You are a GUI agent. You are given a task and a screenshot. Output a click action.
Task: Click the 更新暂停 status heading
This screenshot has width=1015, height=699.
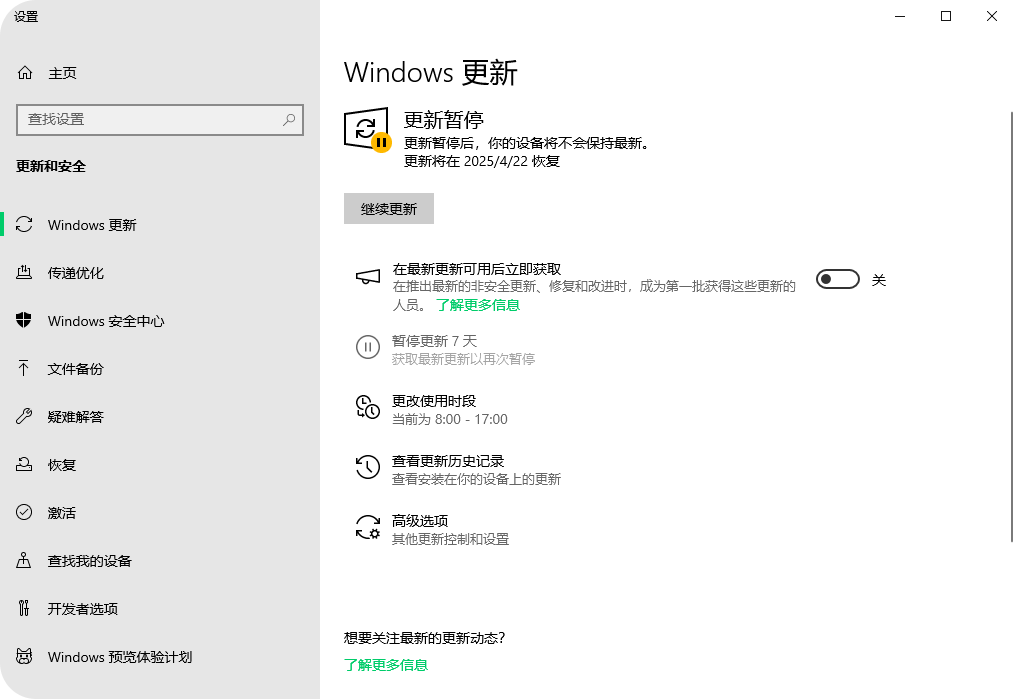tap(444, 120)
